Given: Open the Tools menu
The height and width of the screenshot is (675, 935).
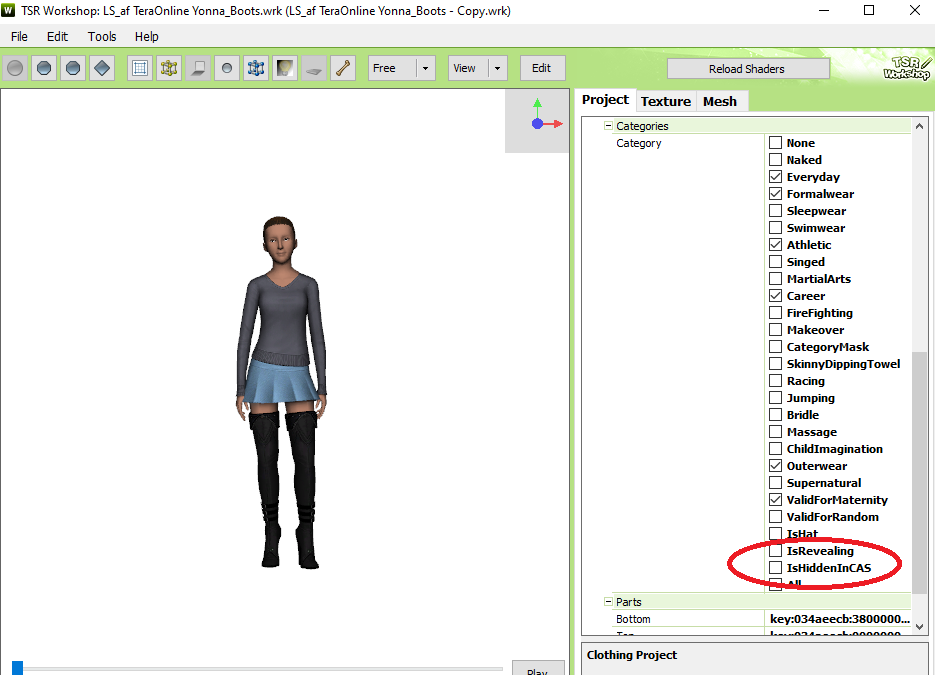Looking at the screenshot, I should pos(102,36).
